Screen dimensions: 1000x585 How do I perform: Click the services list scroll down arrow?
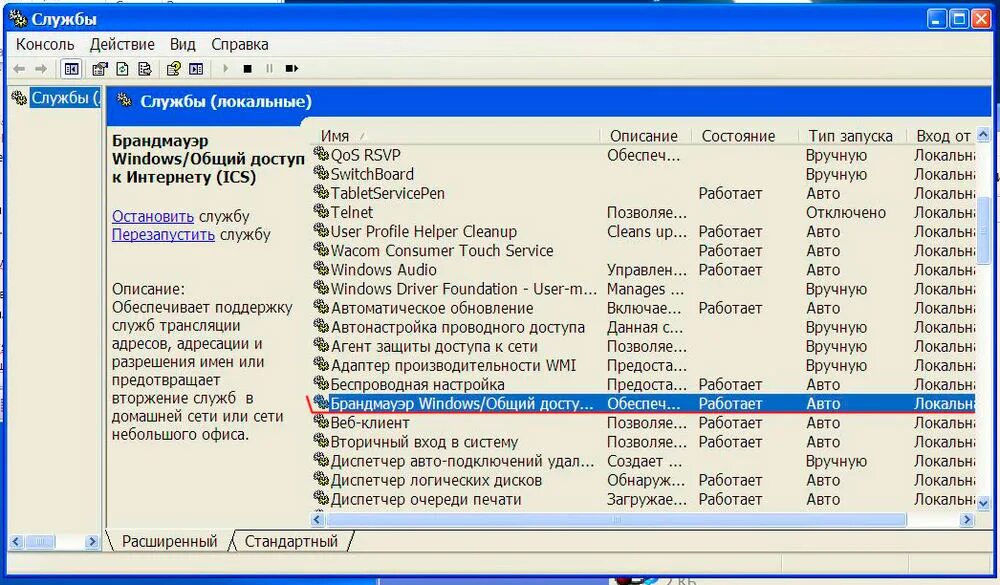click(983, 503)
